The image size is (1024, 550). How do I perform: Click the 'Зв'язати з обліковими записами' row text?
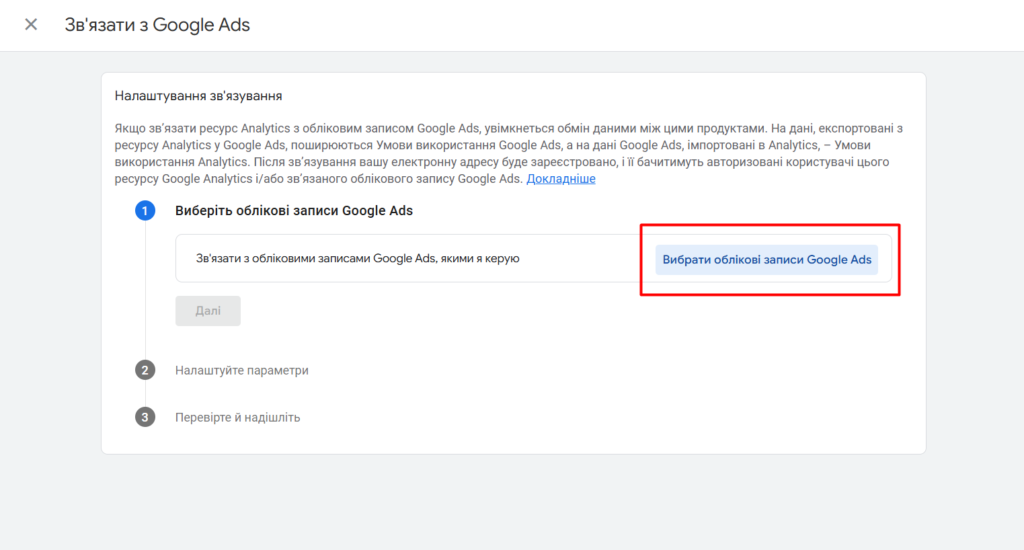coord(358,259)
